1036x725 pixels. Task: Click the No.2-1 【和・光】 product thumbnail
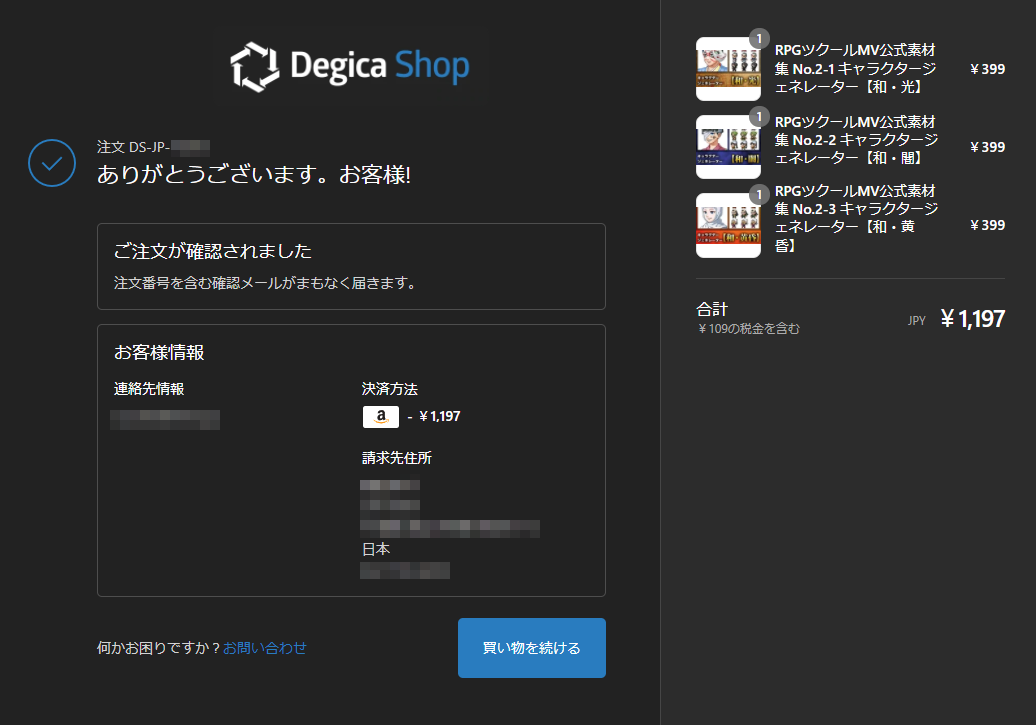tap(728, 69)
